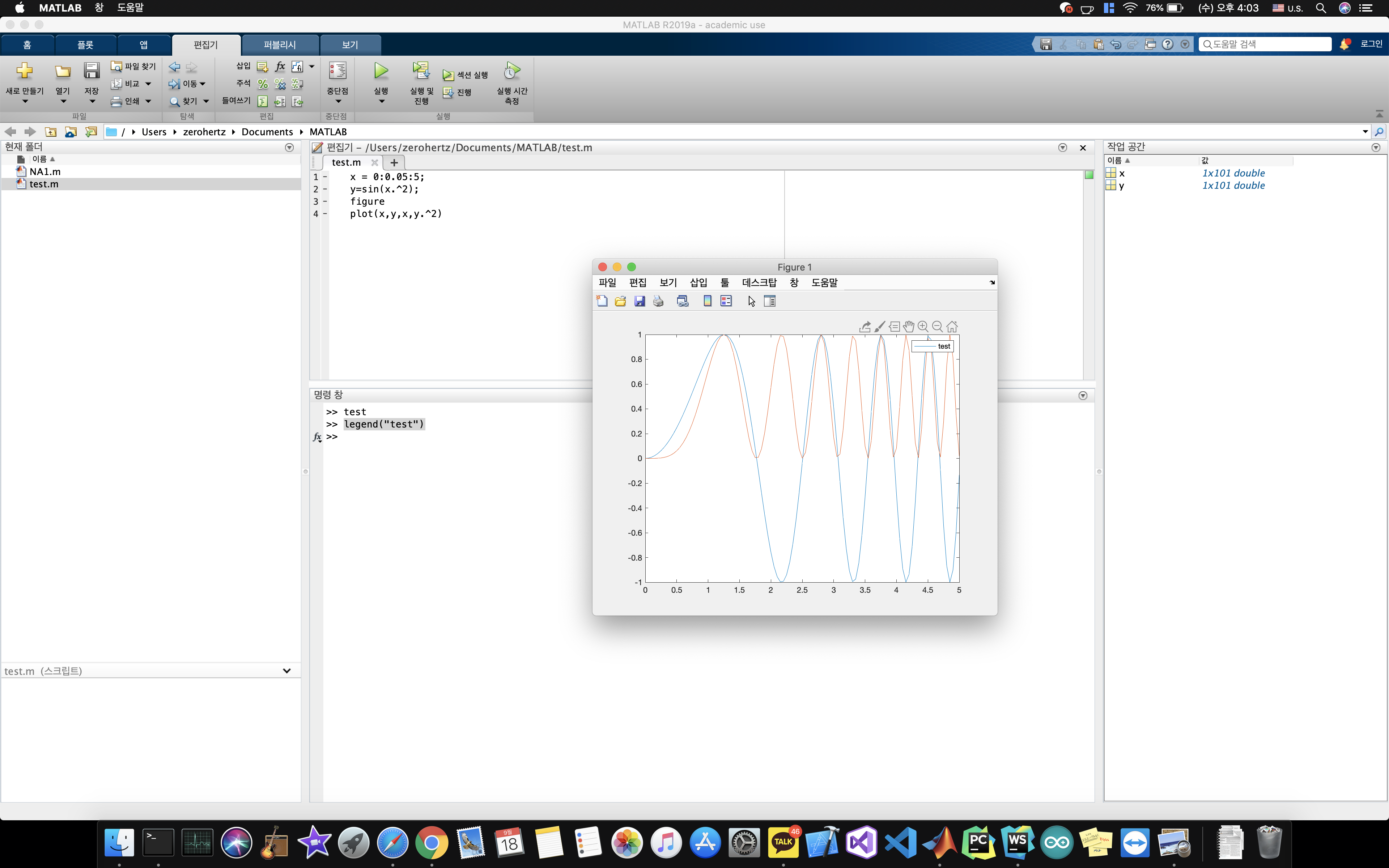Open the Command Window actions arrow
This screenshot has height=868, width=1389.
pos(1083,396)
